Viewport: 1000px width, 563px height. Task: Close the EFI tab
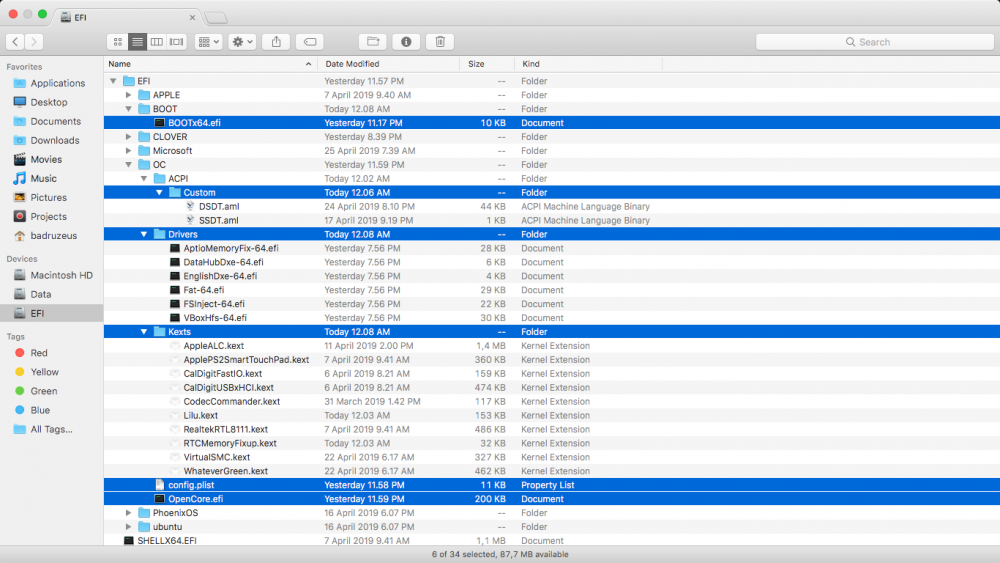pos(192,18)
